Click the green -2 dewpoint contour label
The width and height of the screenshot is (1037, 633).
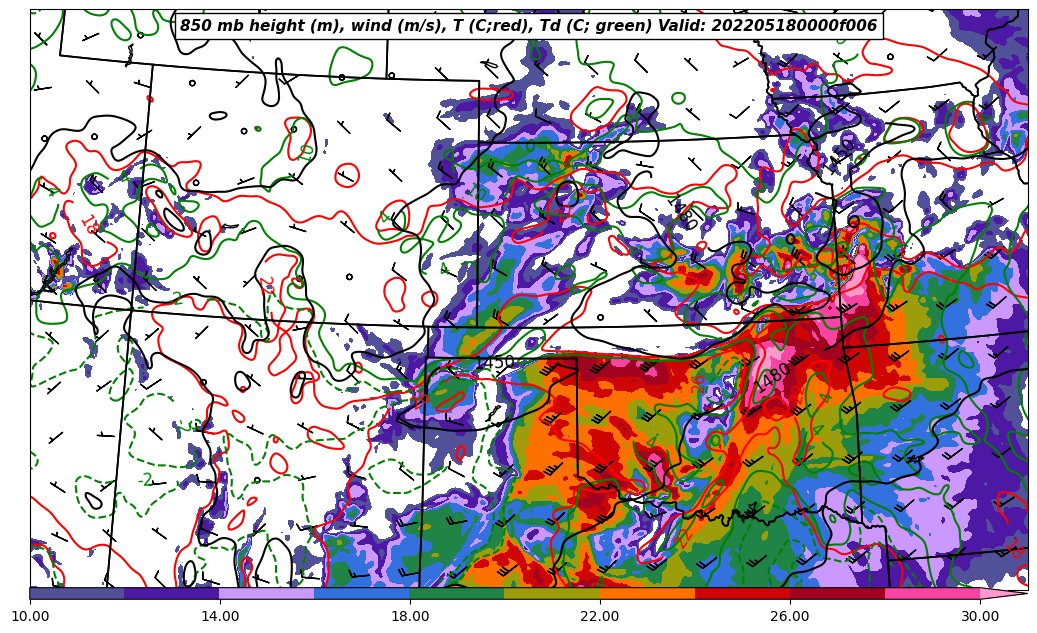146,479
